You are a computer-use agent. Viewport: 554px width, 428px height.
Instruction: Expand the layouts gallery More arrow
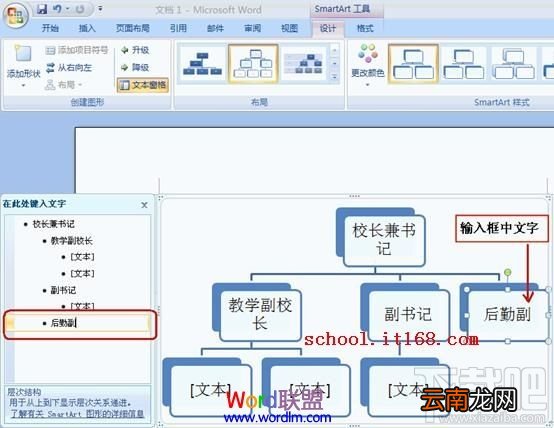334,76
